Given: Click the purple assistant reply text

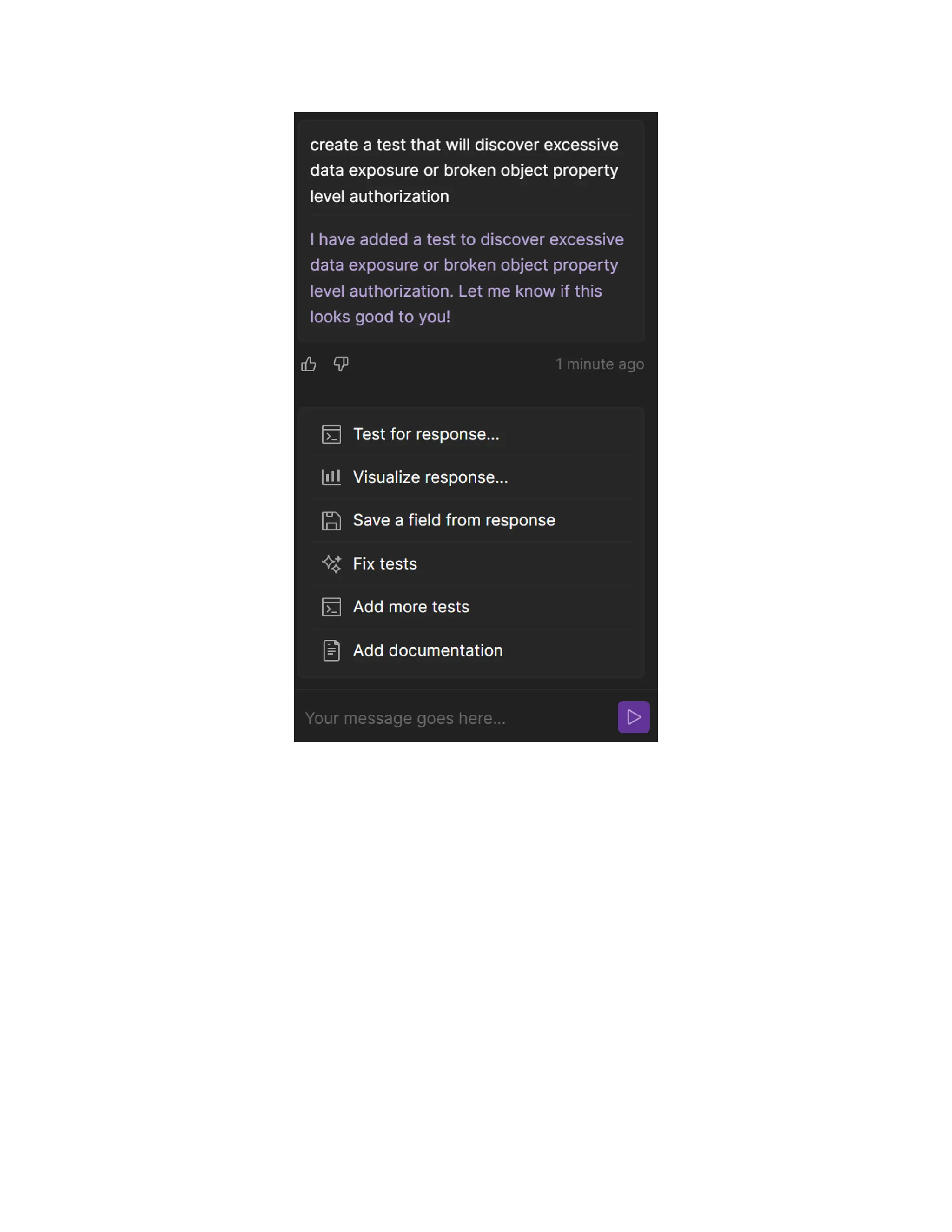Looking at the screenshot, I should (466, 278).
